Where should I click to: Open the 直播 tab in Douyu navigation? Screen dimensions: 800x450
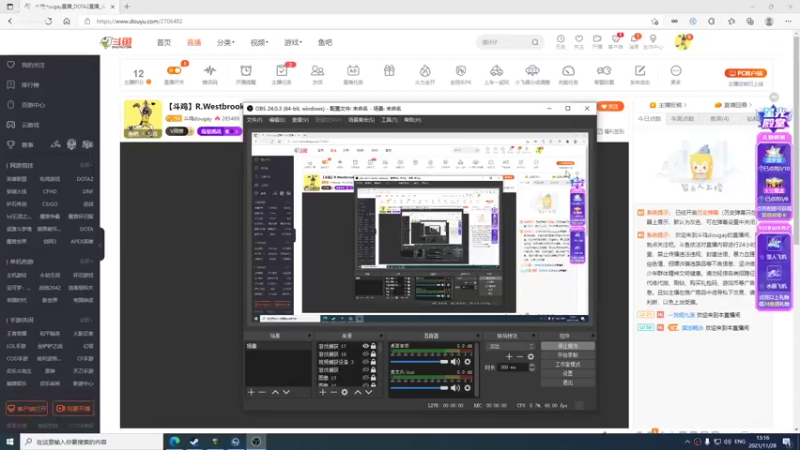pos(194,42)
